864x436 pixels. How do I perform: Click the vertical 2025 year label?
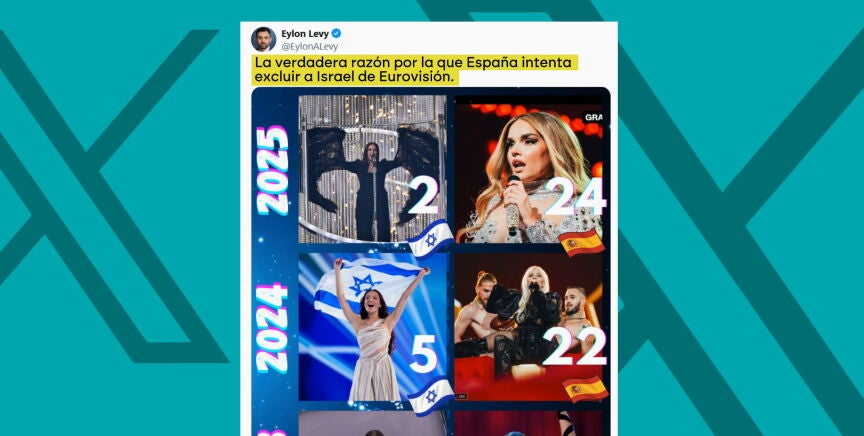click(273, 170)
